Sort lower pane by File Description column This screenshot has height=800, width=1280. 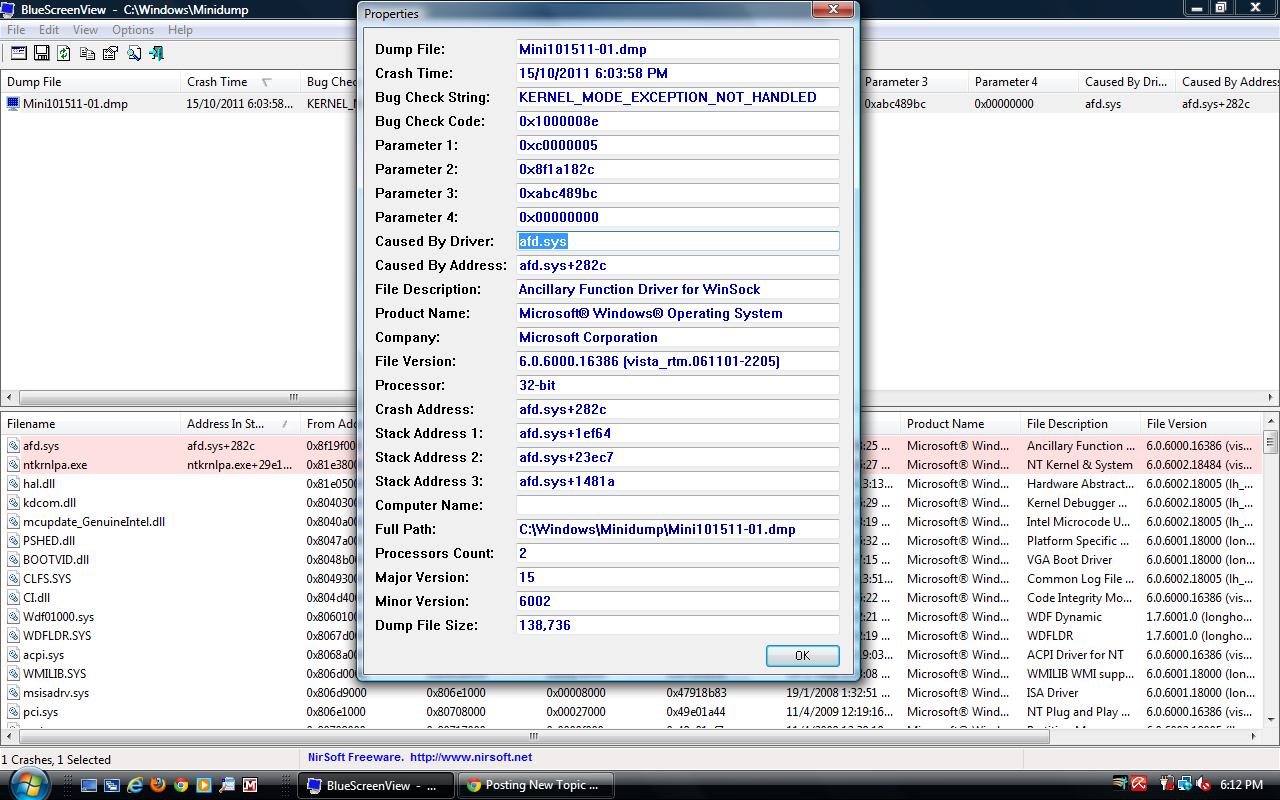tap(1080, 424)
